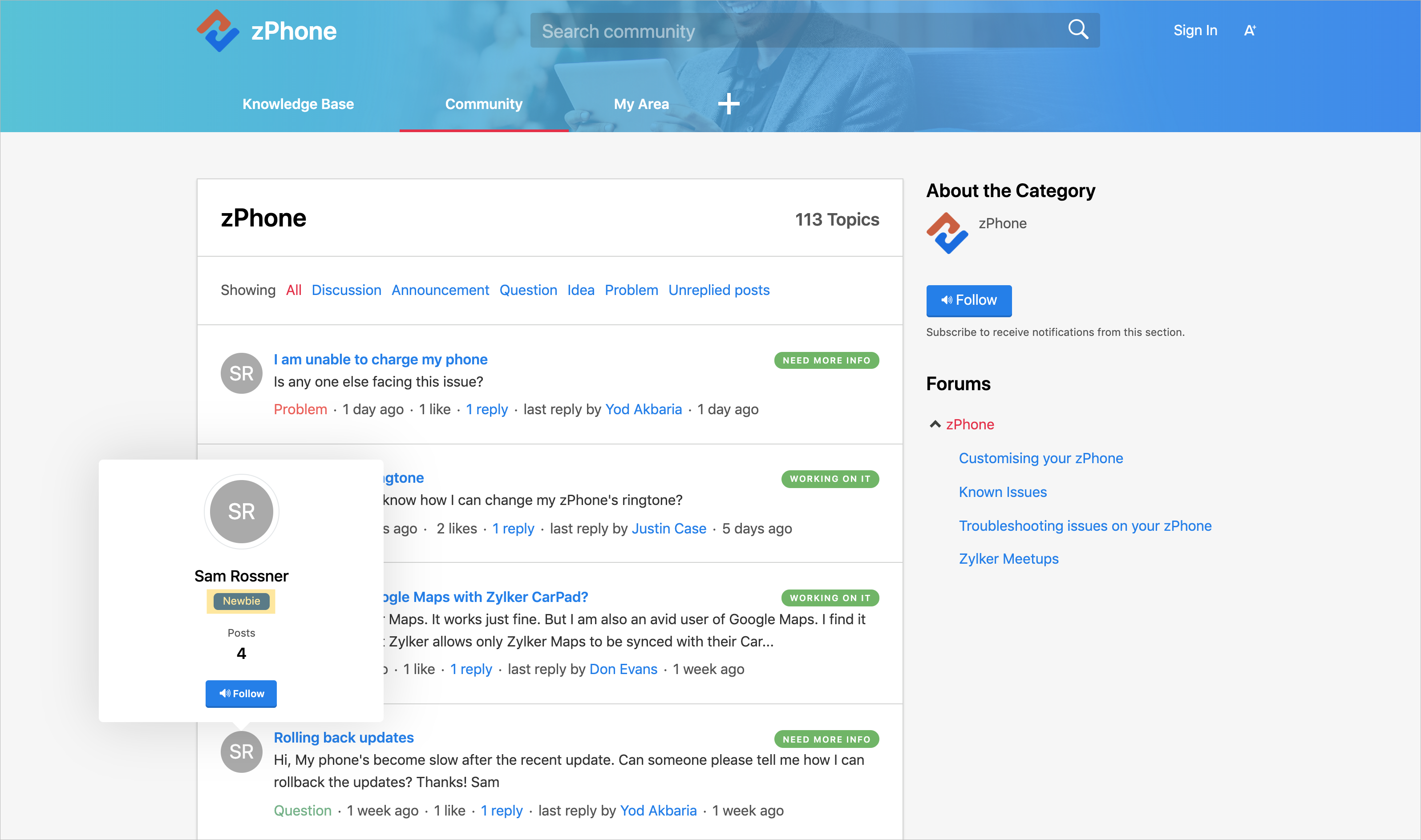Click zPhone category logo in sidebar
Viewport: 1421px width, 840px height.
click(x=947, y=233)
